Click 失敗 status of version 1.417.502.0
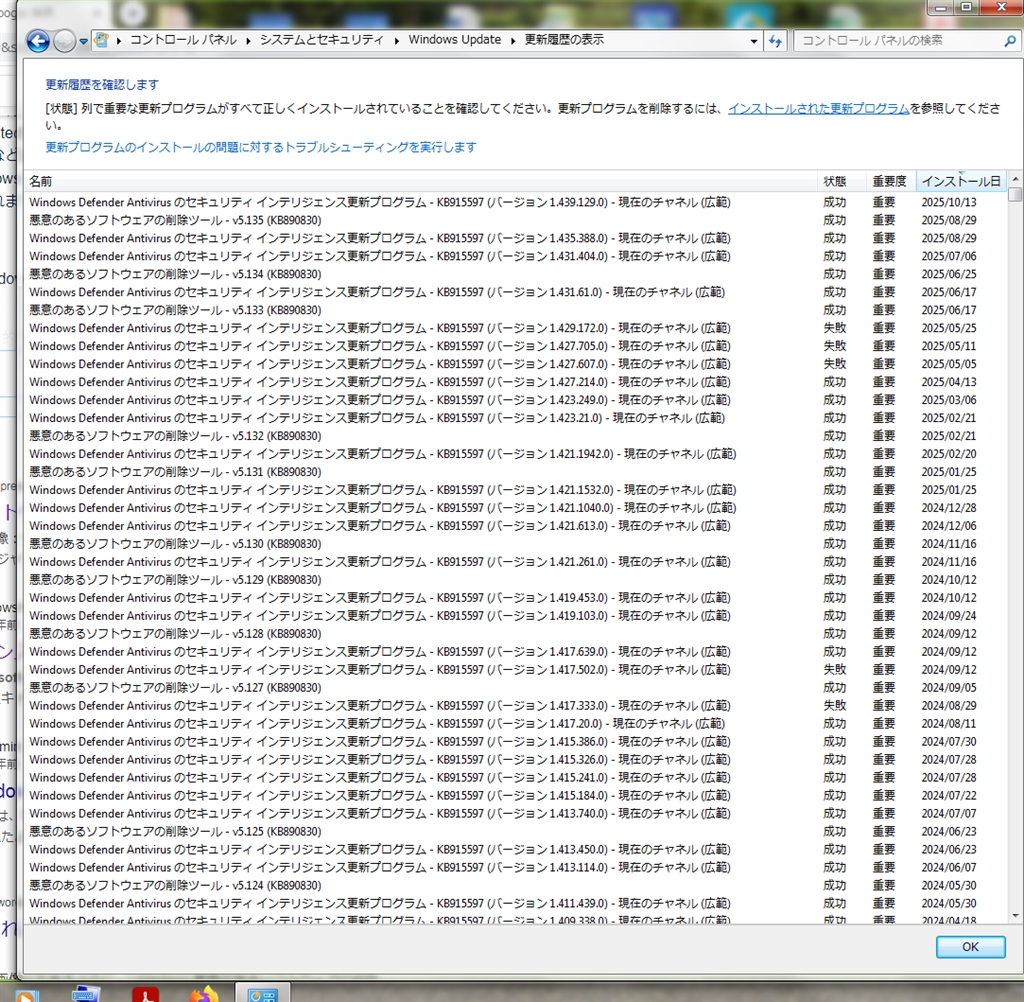The image size is (1024, 1002). [835, 670]
